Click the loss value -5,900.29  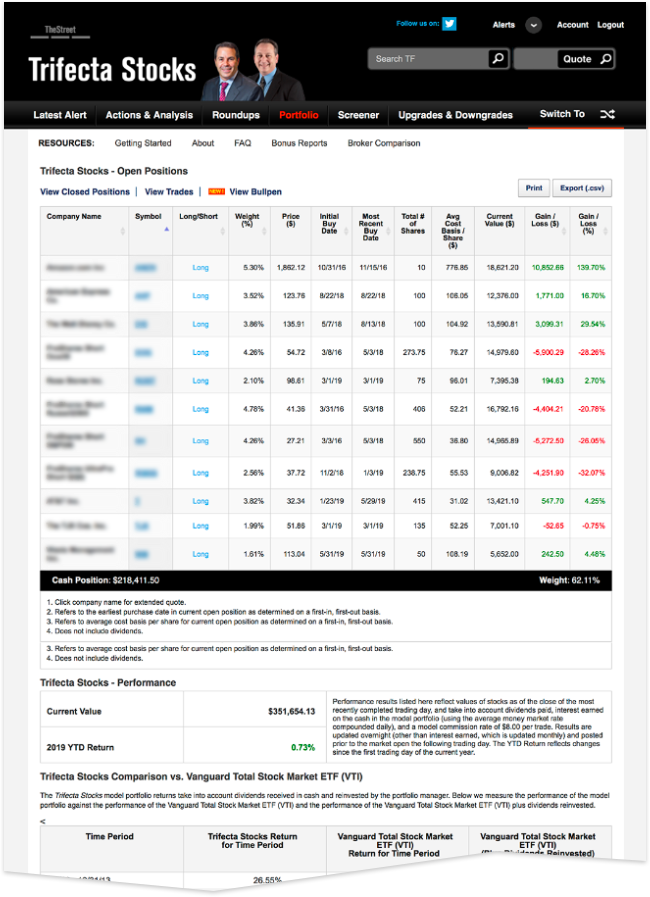point(548,352)
